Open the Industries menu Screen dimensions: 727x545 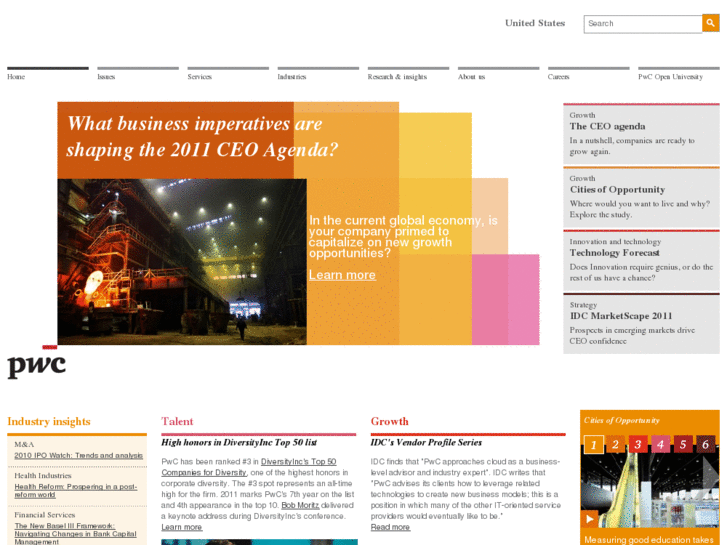tap(292, 77)
